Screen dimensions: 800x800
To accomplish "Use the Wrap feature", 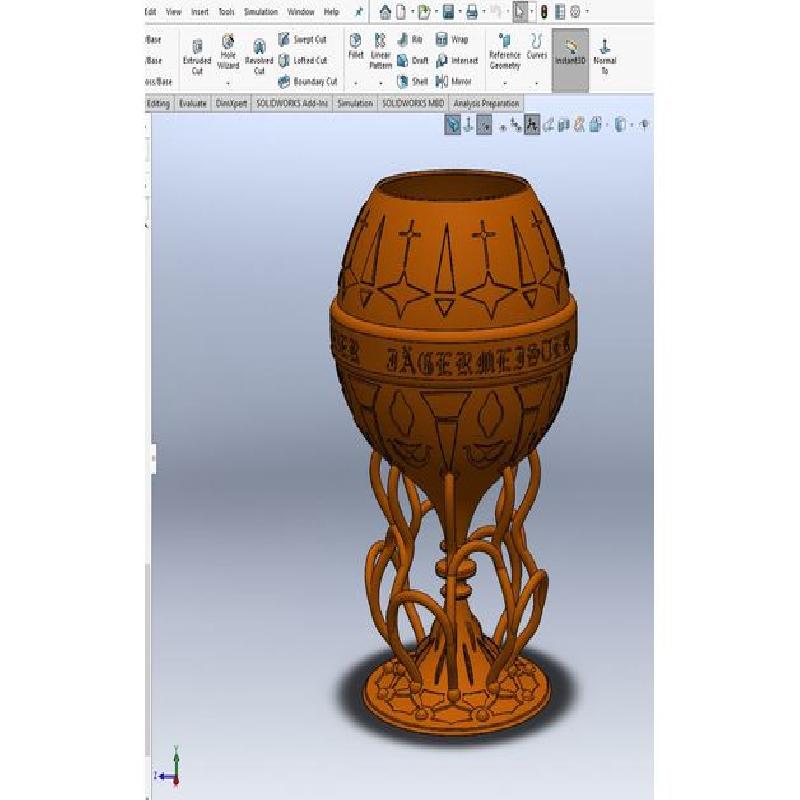I will tap(452, 39).
